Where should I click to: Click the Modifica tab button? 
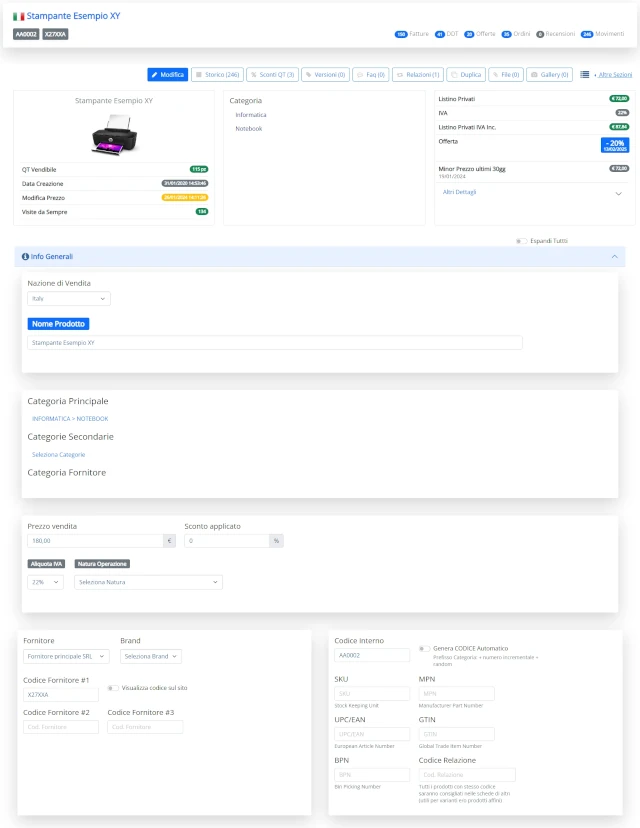click(168, 74)
